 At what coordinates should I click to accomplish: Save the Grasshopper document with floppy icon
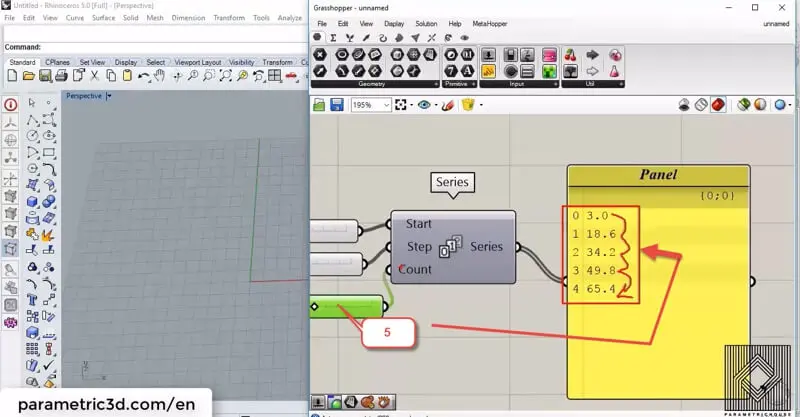[338, 105]
